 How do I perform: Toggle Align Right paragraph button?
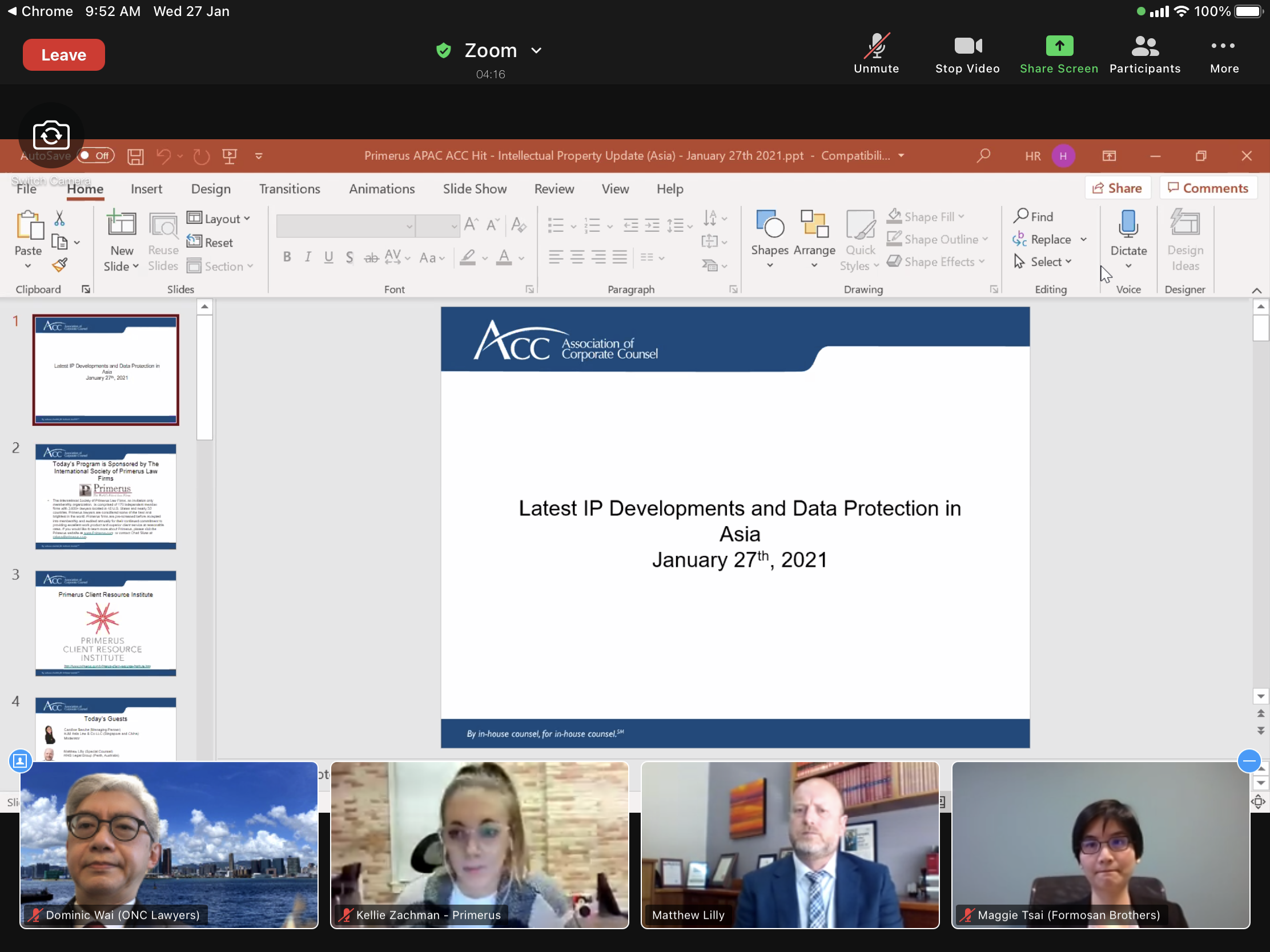point(598,257)
